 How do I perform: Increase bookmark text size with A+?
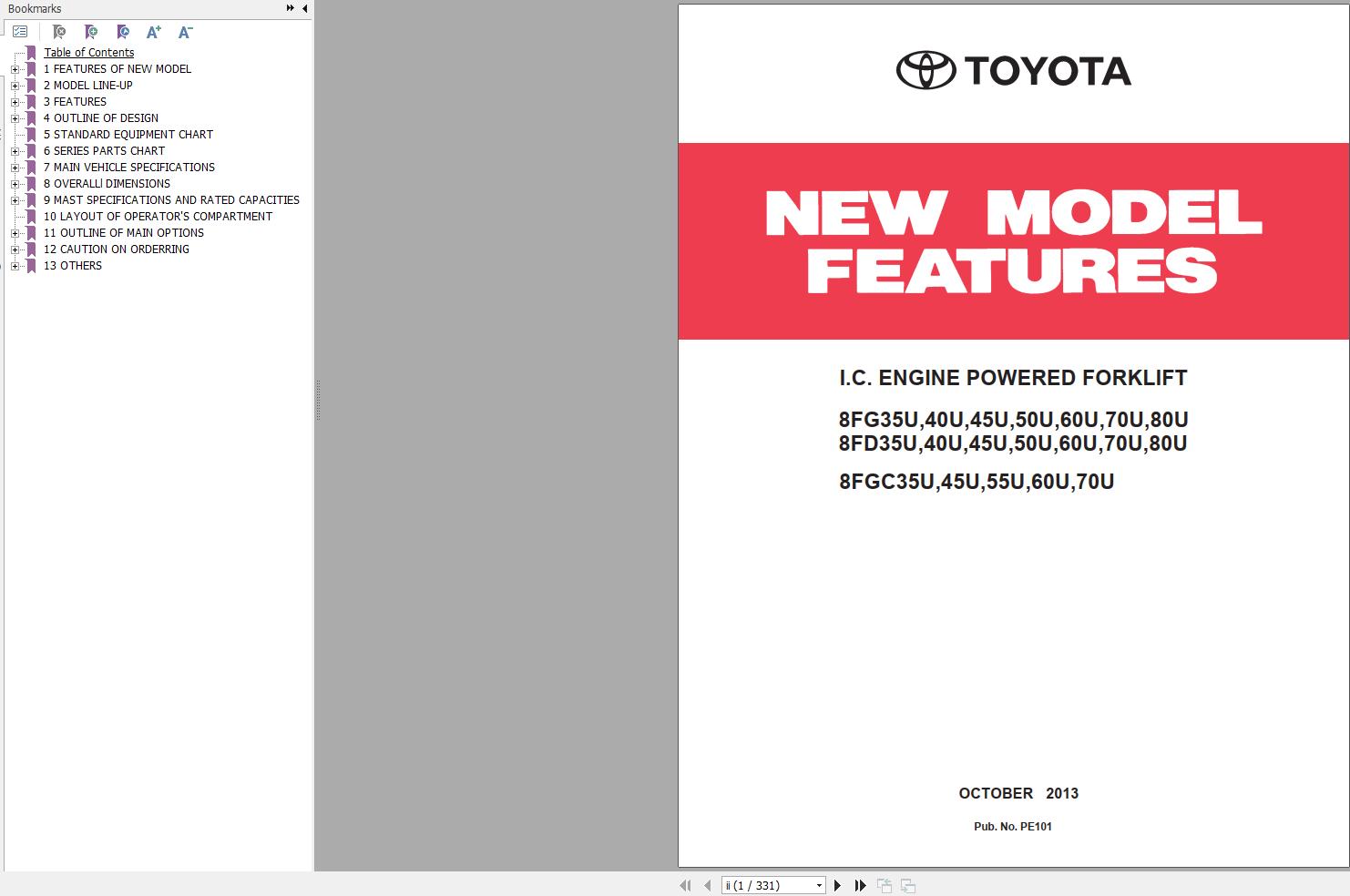pyautogui.click(x=154, y=32)
